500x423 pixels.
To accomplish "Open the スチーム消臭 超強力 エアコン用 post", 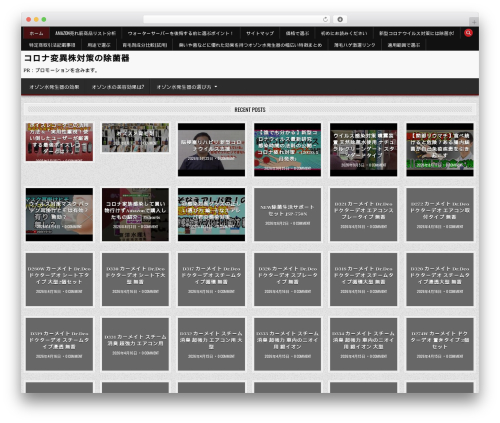I will [x=135, y=344].
